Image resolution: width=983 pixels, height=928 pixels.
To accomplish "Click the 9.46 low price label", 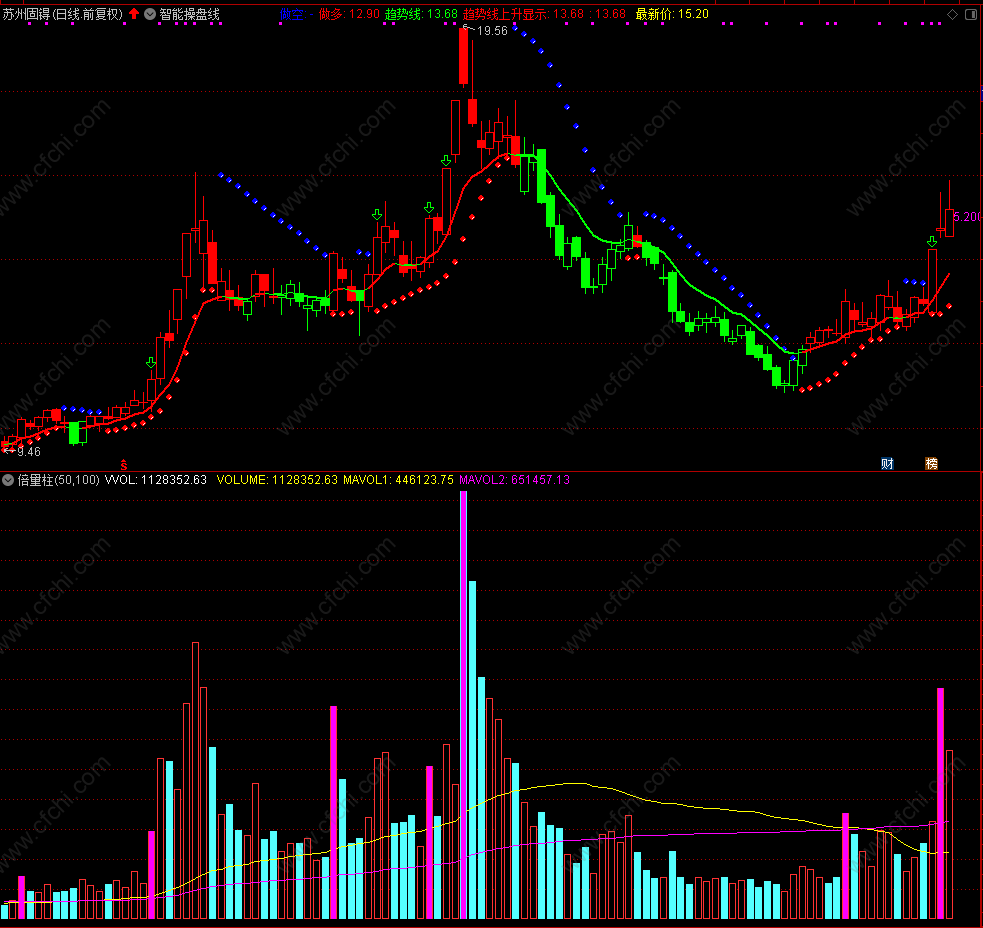I will (x=29, y=451).
